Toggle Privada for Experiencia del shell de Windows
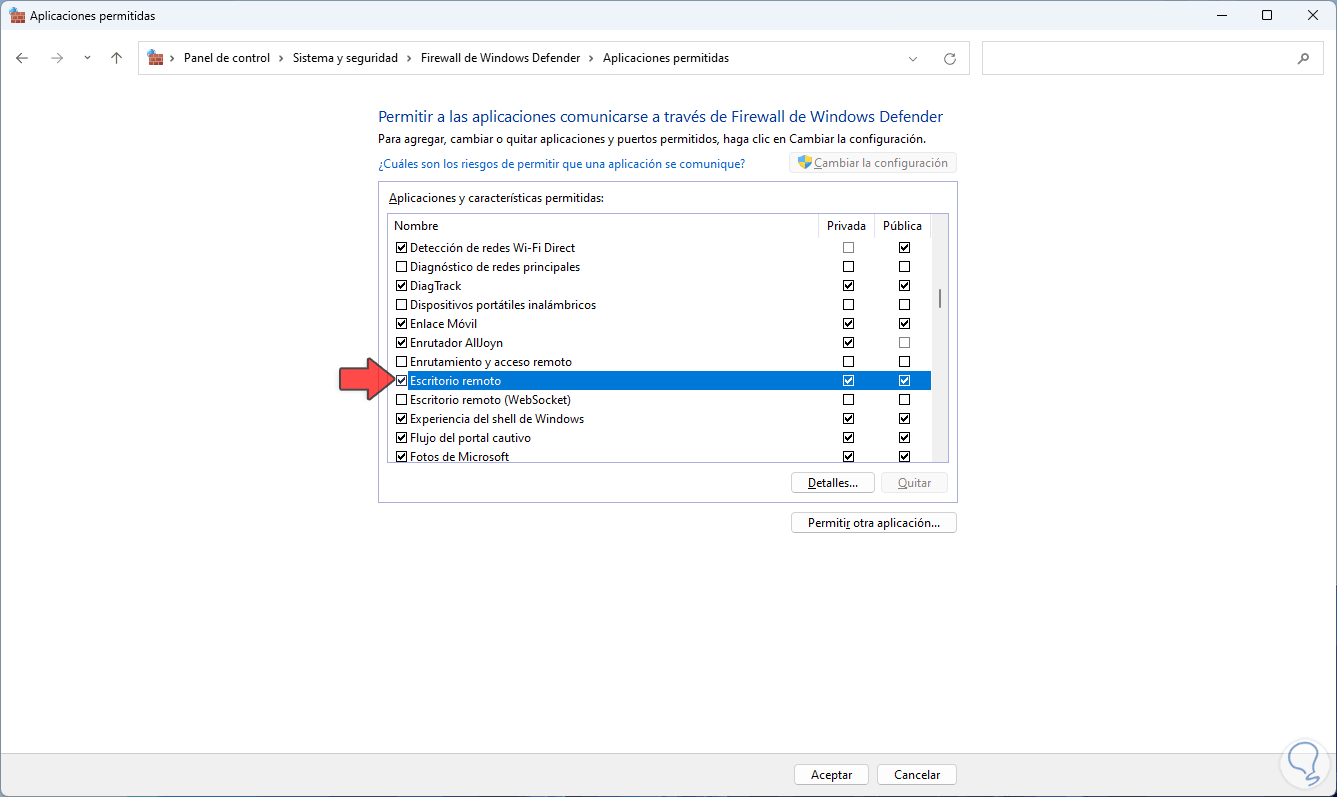 pyautogui.click(x=849, y=419)
